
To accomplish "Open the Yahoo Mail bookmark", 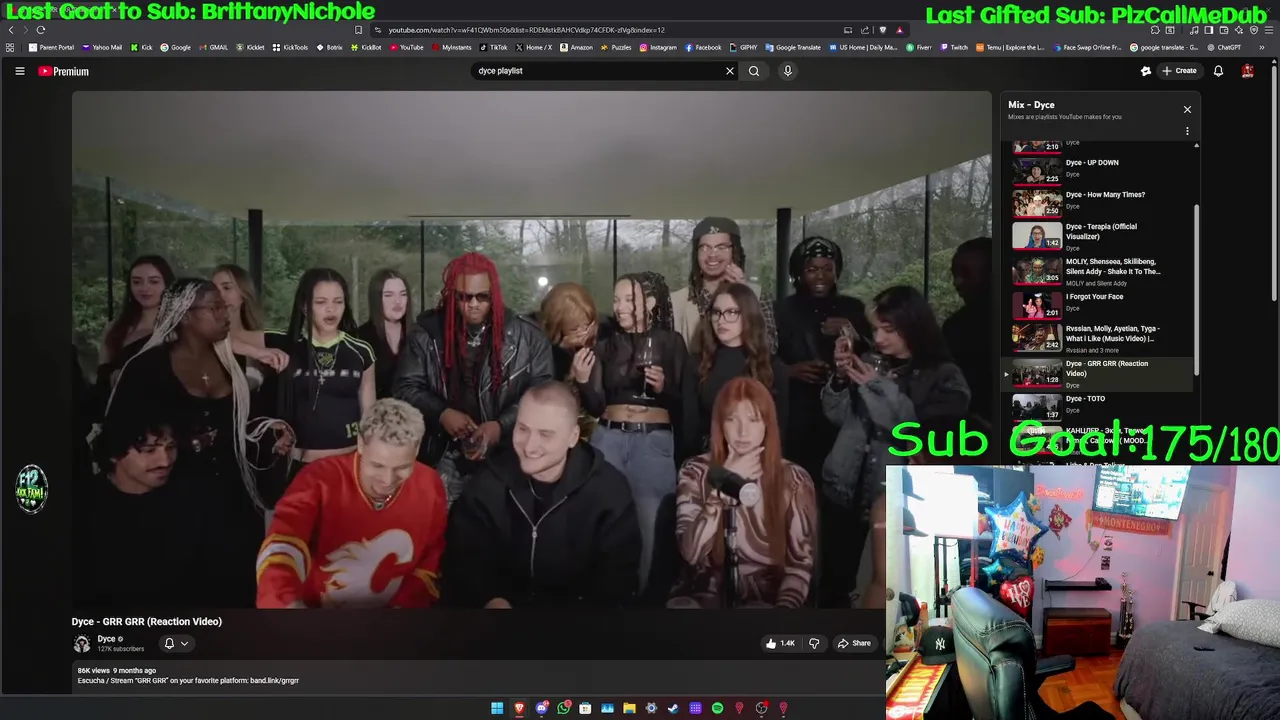I will coord(102,47).
